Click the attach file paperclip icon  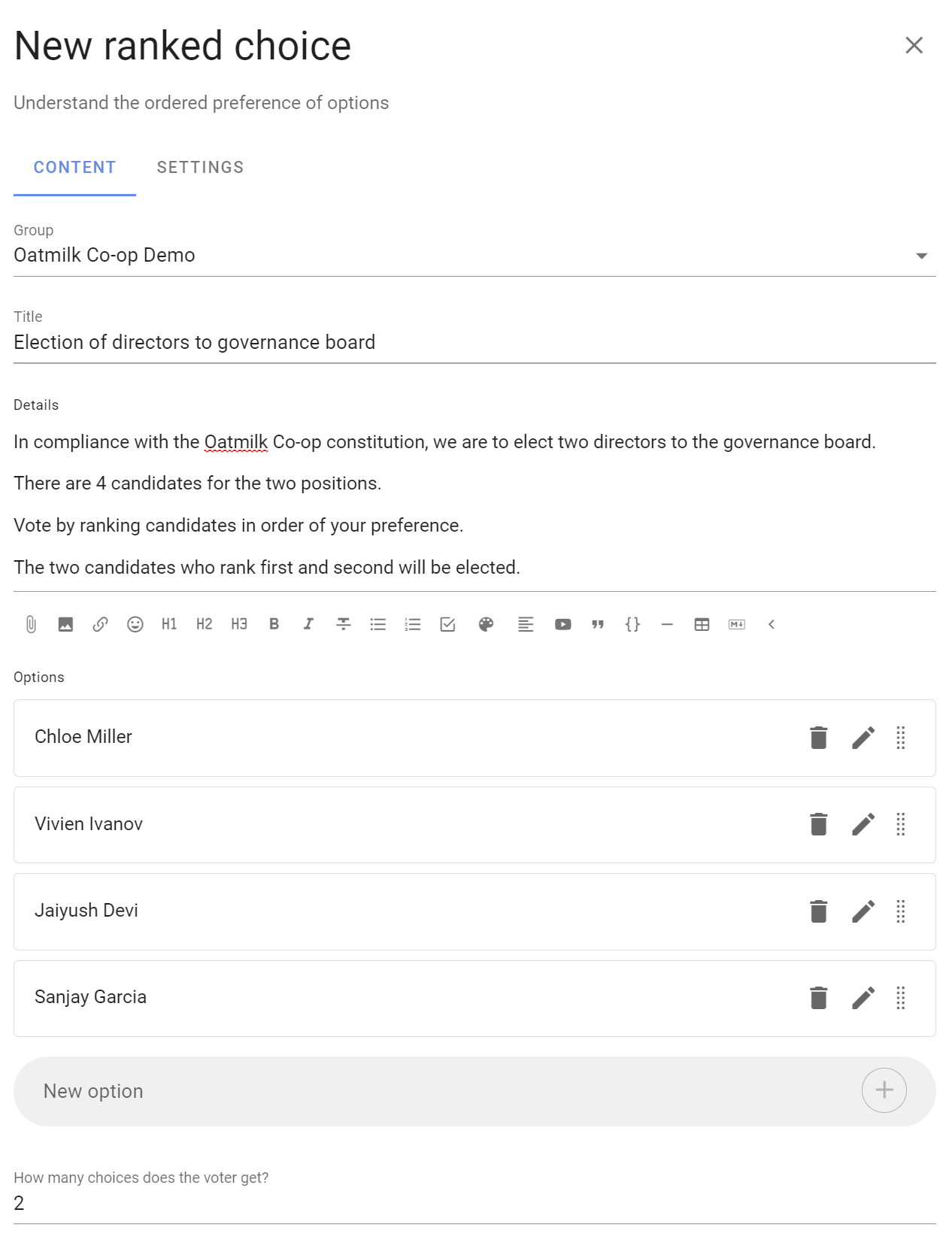[x=31, y=624]
